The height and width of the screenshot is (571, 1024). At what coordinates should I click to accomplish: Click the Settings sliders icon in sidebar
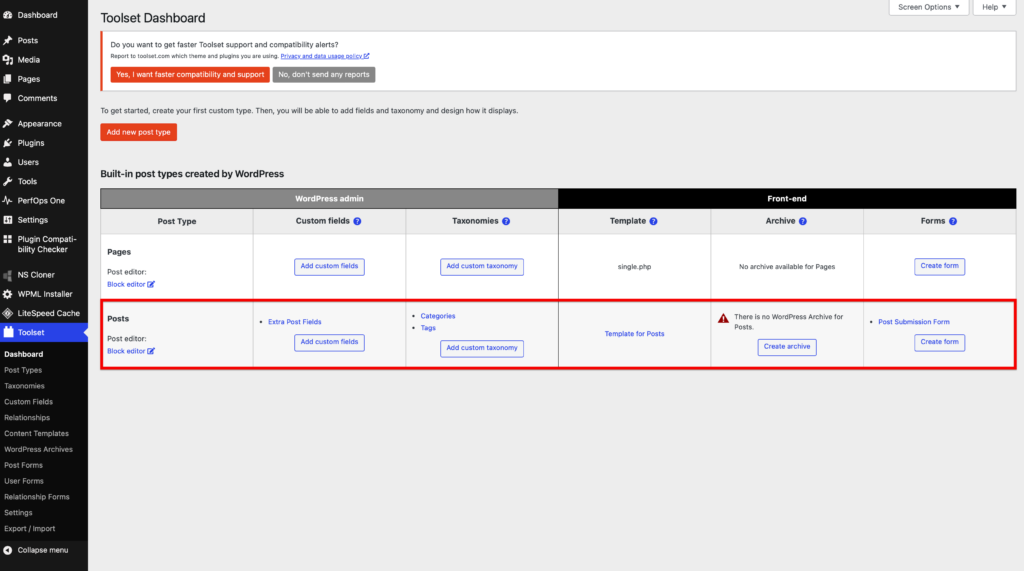tap(8, 220)
